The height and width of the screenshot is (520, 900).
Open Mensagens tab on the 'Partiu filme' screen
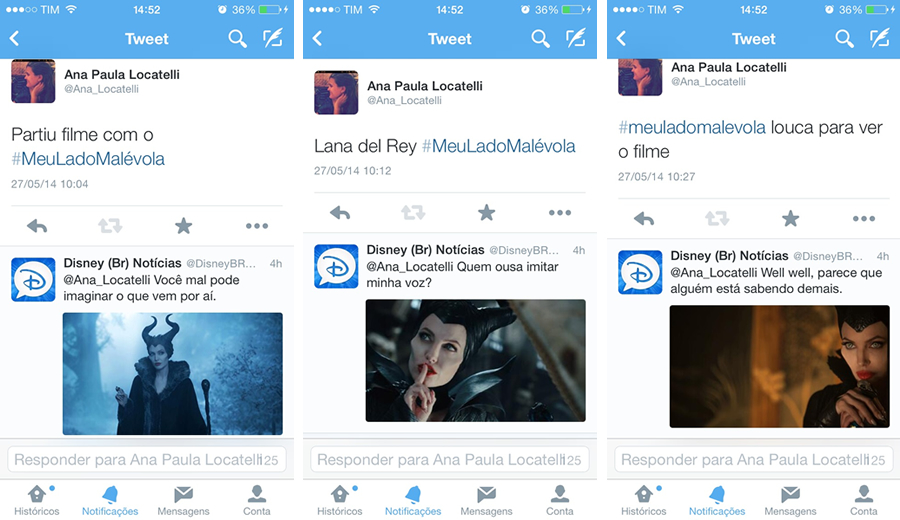[x=184, y=500]
